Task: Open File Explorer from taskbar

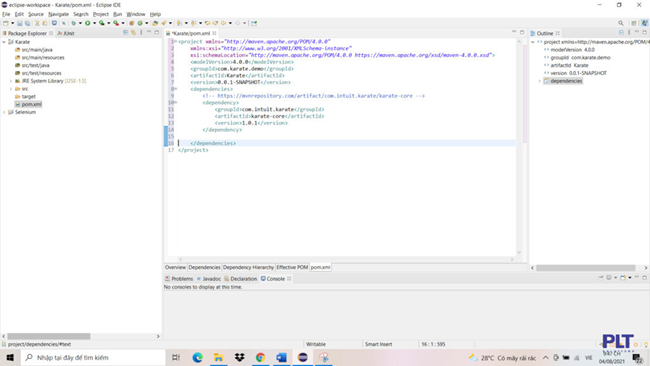Action: coord(218,357)
